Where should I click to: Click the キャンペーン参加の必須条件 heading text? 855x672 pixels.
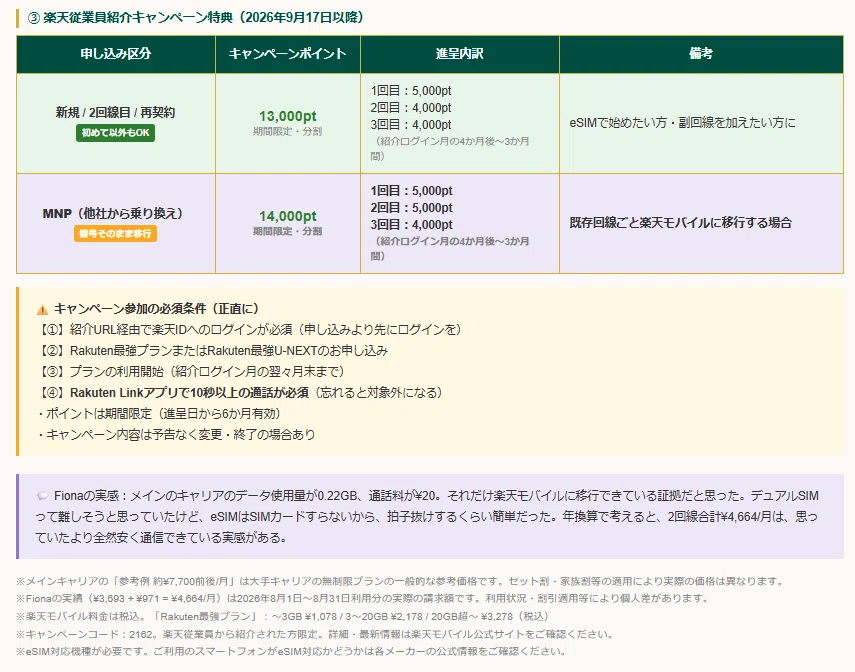click(x=157, y=309)
